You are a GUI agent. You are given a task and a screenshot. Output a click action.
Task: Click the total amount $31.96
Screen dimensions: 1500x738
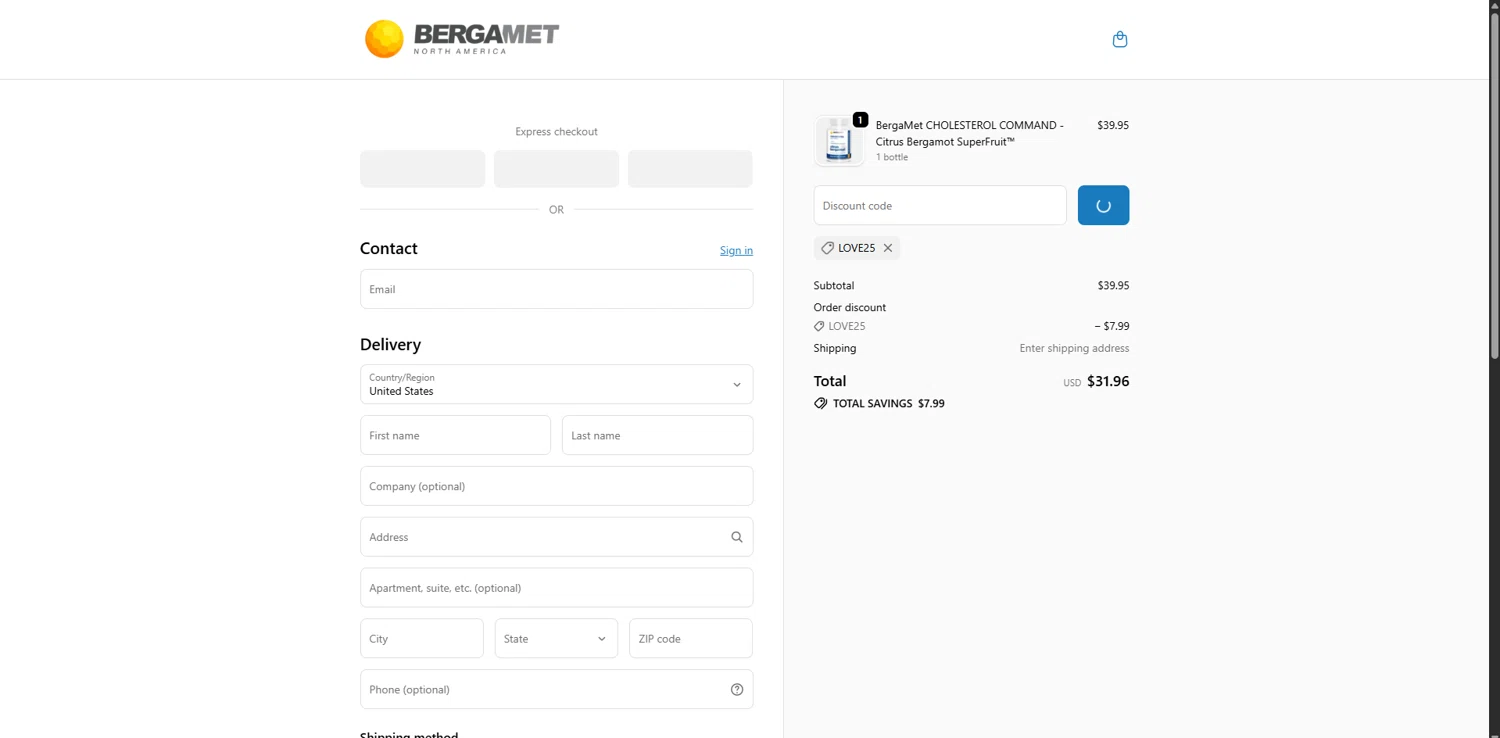click(x=1108, y=381)
